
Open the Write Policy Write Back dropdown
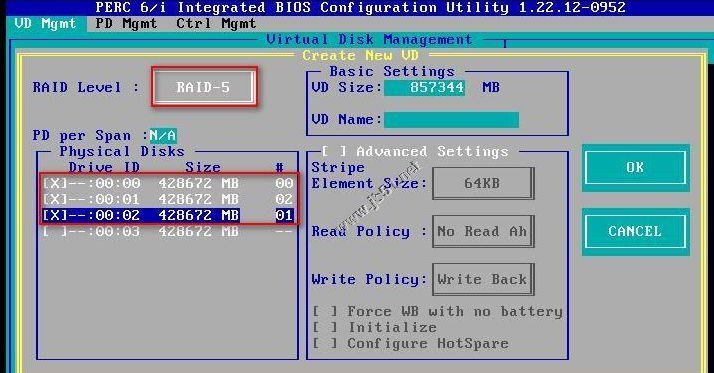coord(483,279)
